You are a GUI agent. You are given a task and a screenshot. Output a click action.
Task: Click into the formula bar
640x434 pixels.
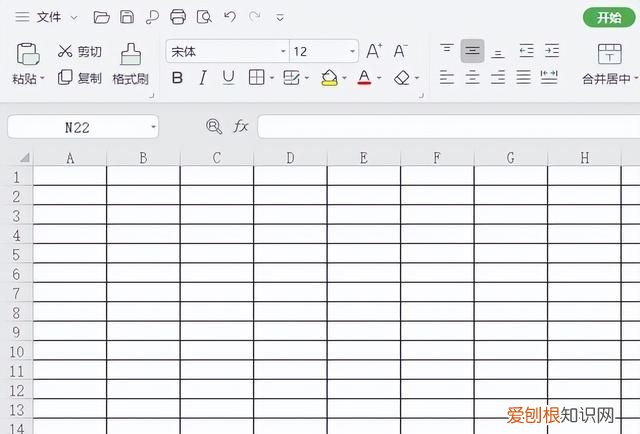(x=449, y=127)
